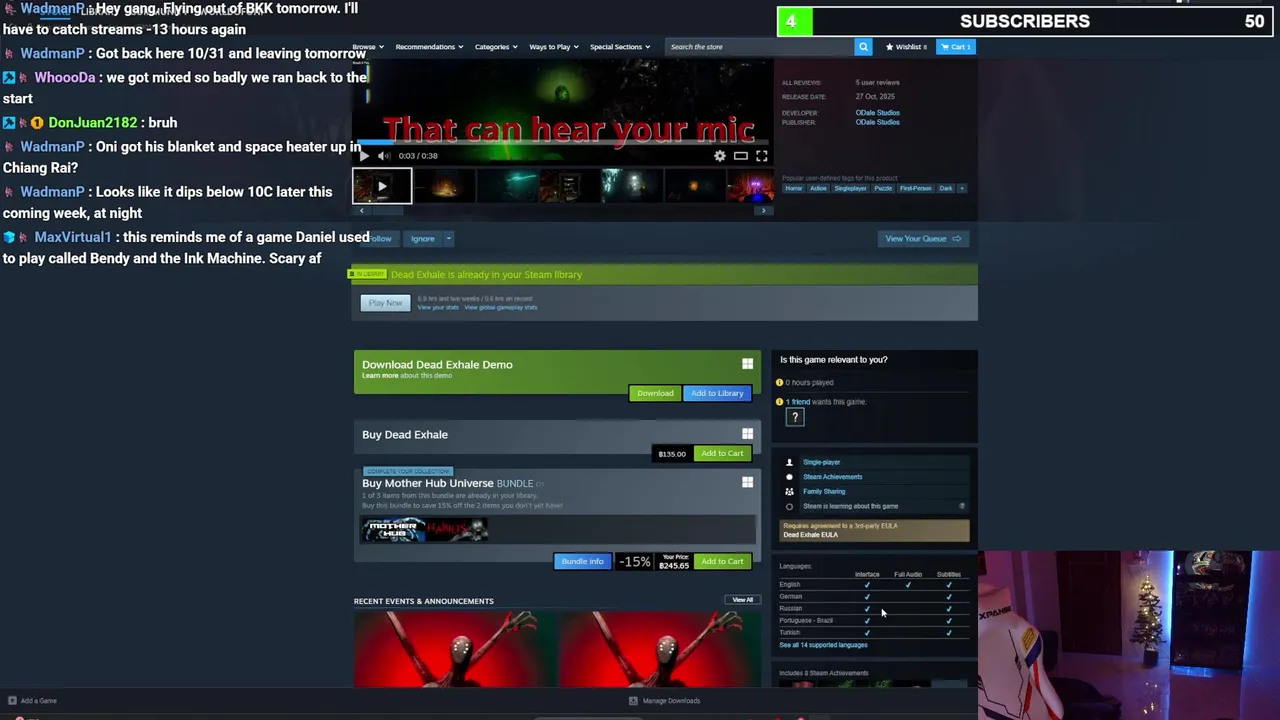
Task: Add Dead Exhale to cart at ฿135.00
Action: pyautogui.click(x=722, y=454)
